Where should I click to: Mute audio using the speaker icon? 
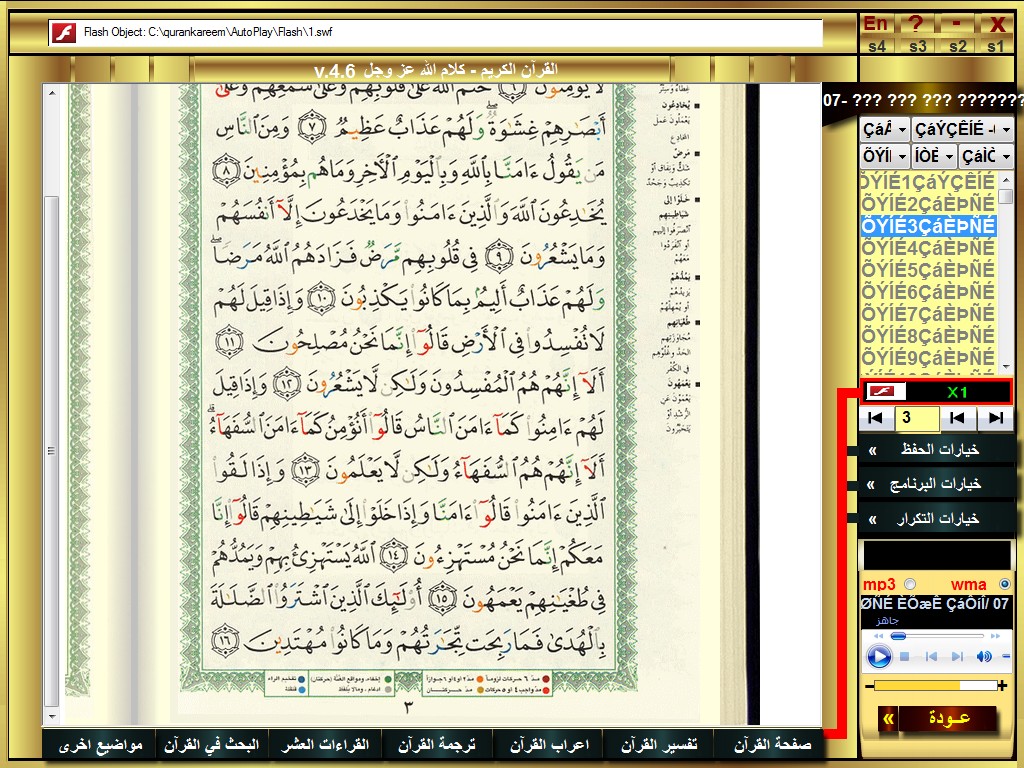coord(984,657)
